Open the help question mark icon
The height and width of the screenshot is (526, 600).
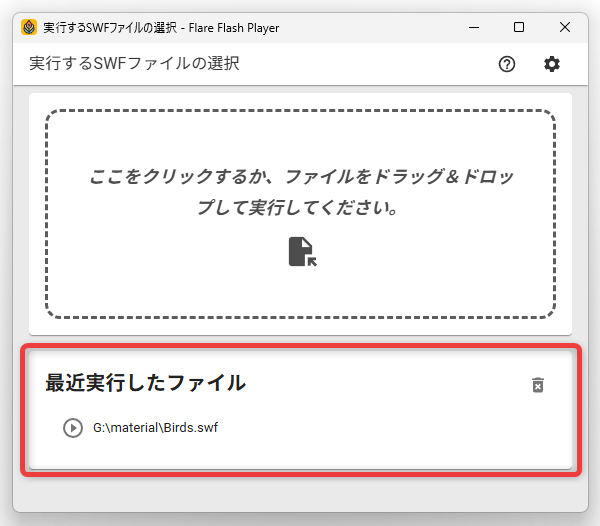[507, 64]
